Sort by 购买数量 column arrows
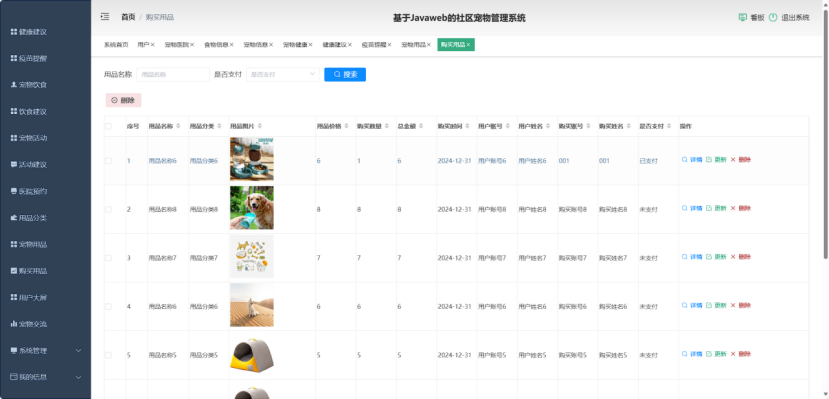 click(387, 126)
